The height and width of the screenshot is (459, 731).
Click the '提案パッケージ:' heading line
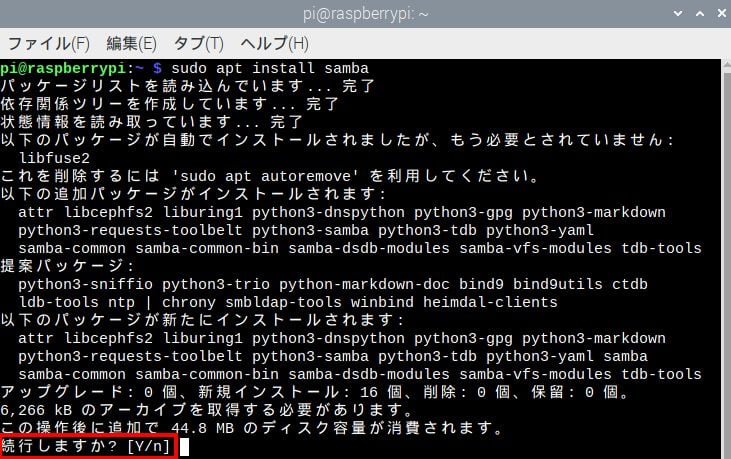click(68, 266)
